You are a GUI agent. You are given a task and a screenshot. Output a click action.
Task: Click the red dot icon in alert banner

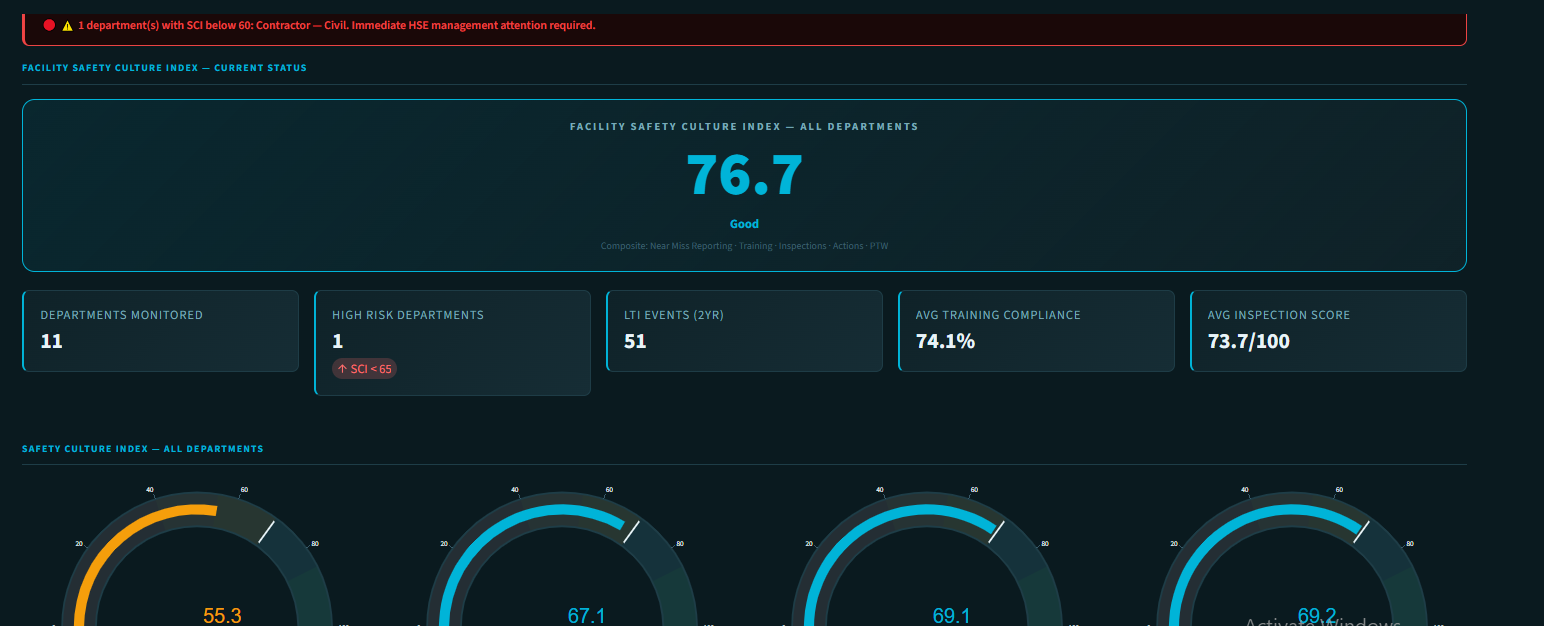tap(49, 25)
